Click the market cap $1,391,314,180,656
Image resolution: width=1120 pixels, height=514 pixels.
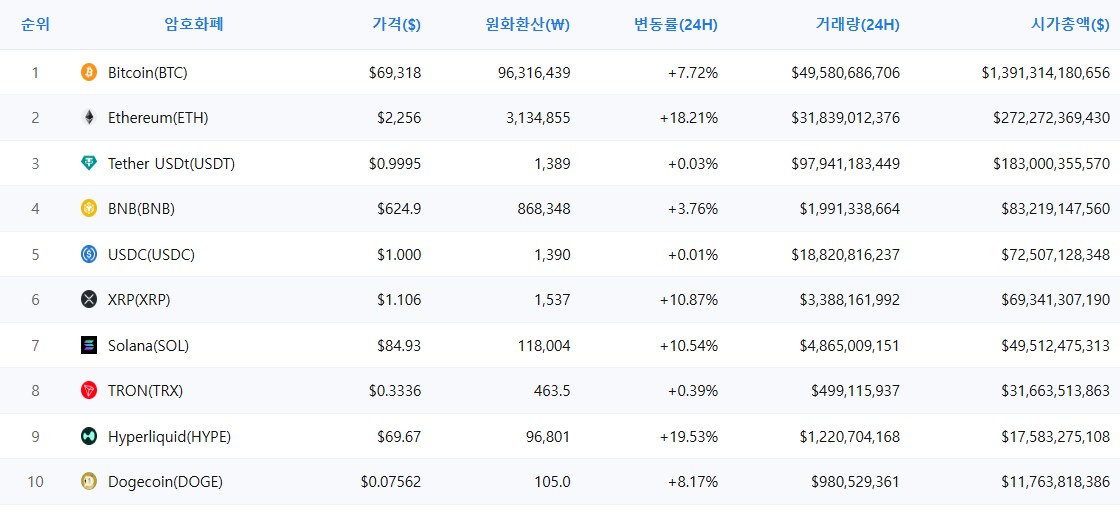(x=1046, y=72)
